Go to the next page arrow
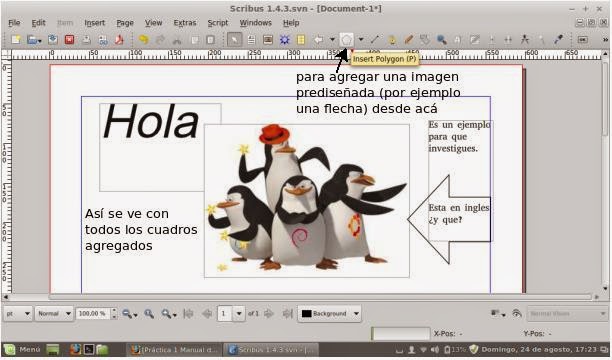 269,314
